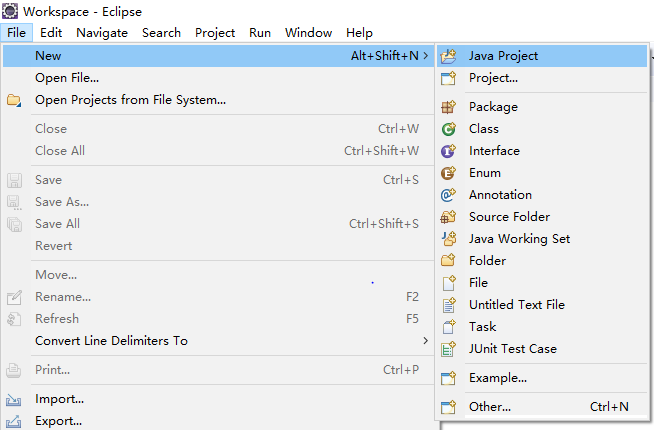Screen dimensions: 654x430
Task: Expand the New submenu arrow
Action: (x=425, y=55)
